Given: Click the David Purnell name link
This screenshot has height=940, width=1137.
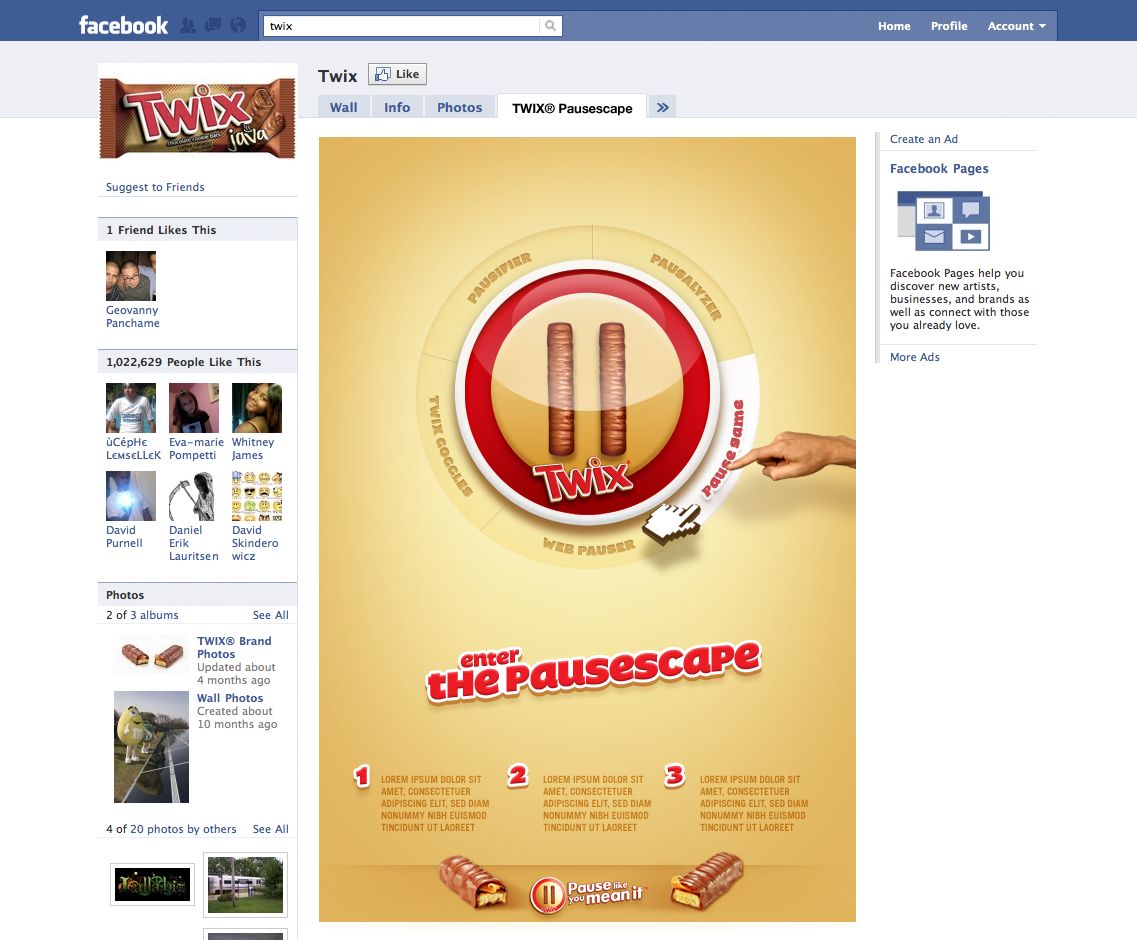Looking at the screenshot, I should coord(125,537).
